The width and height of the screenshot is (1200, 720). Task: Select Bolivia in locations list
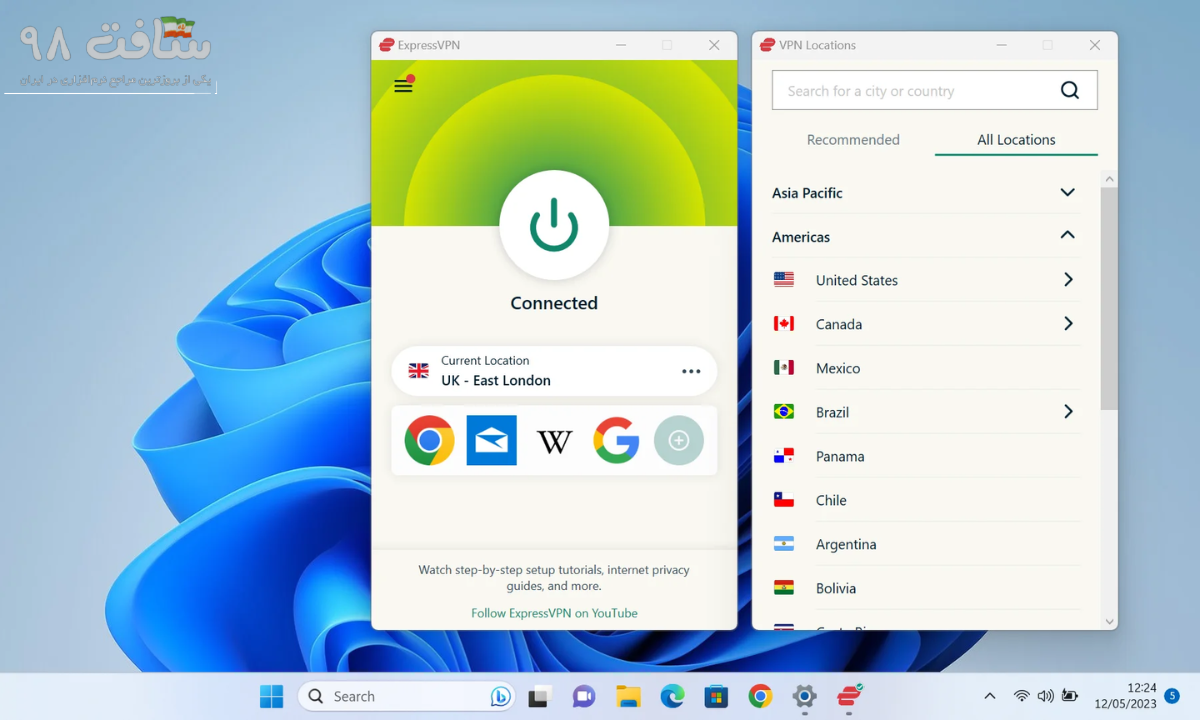[926, 588]
